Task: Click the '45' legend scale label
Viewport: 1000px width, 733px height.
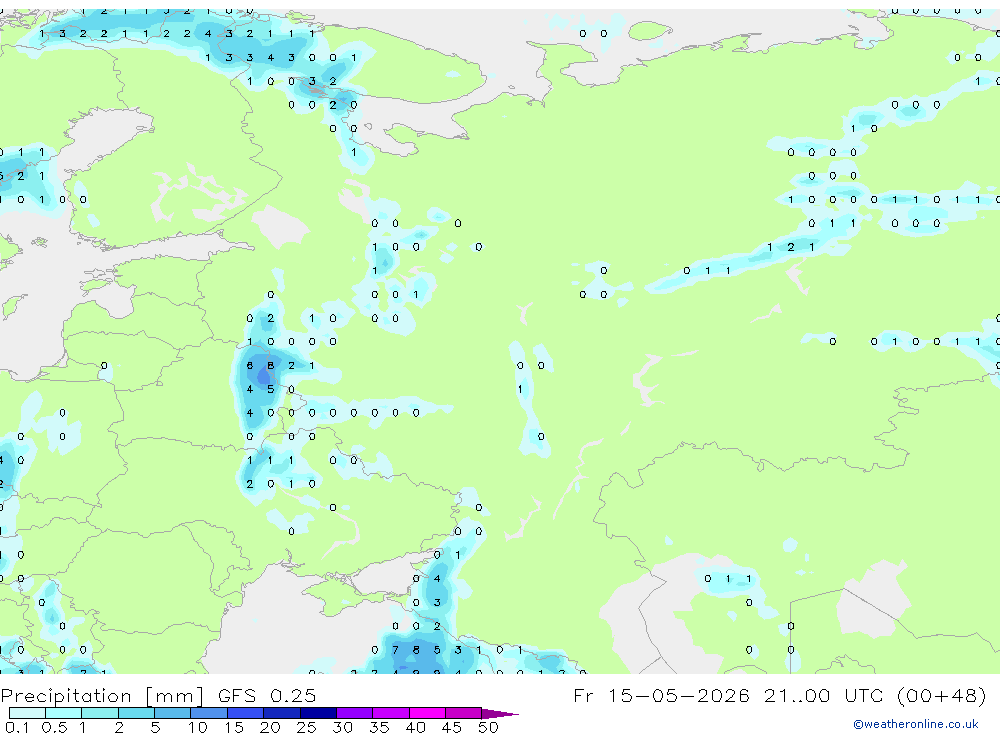Action: click(x=452, y=727)
